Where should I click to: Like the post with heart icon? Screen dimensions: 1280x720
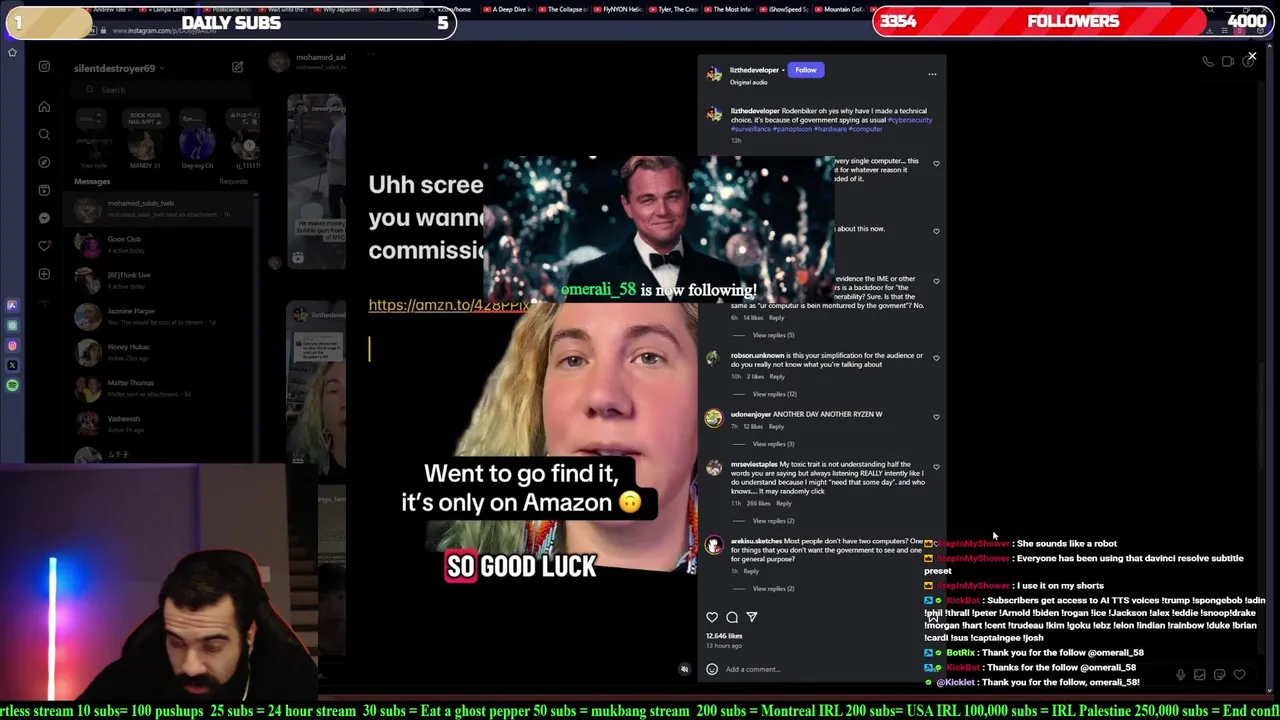click(712, 617)
